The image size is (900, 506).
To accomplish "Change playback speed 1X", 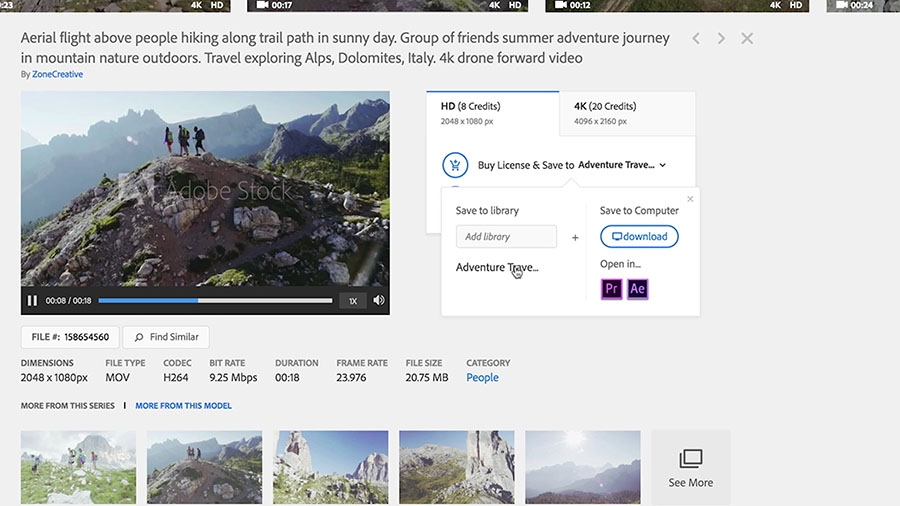I will pos(352,301).
